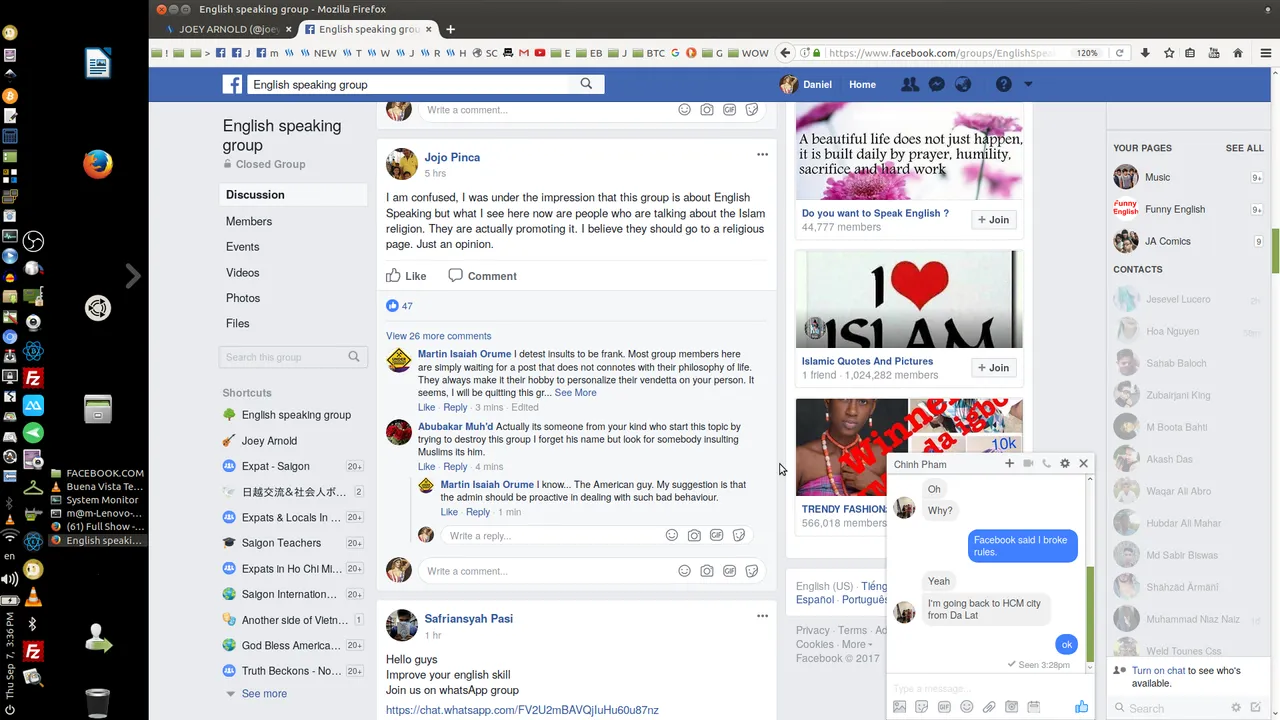Open a new Firefox tab
Screen dimensions: 1280x720
(x=450, y=29)
